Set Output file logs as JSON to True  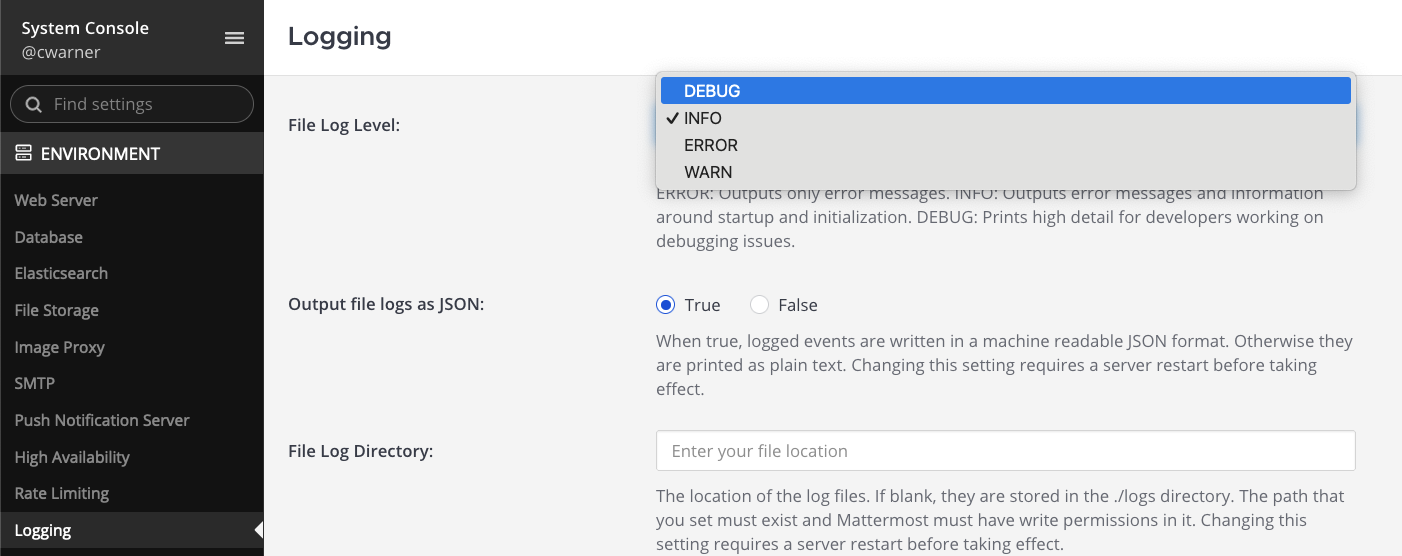(x=666, y=305)
